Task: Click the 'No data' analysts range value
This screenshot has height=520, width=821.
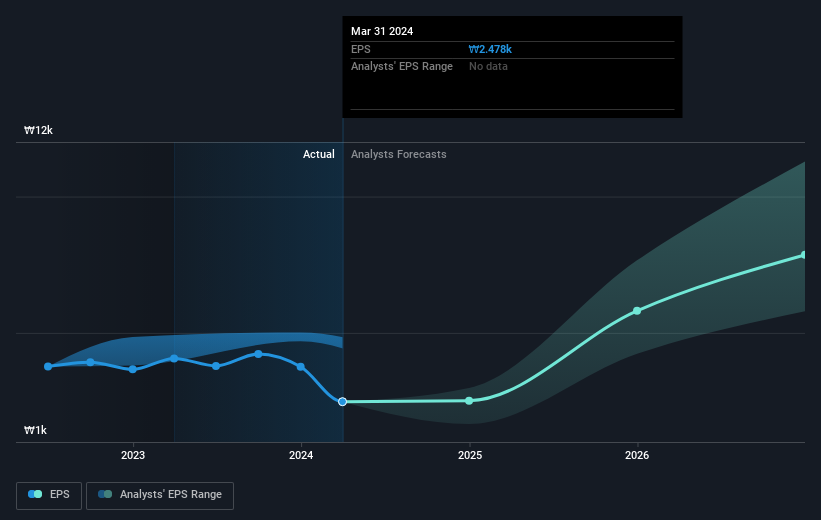Action: pos(488,67)
